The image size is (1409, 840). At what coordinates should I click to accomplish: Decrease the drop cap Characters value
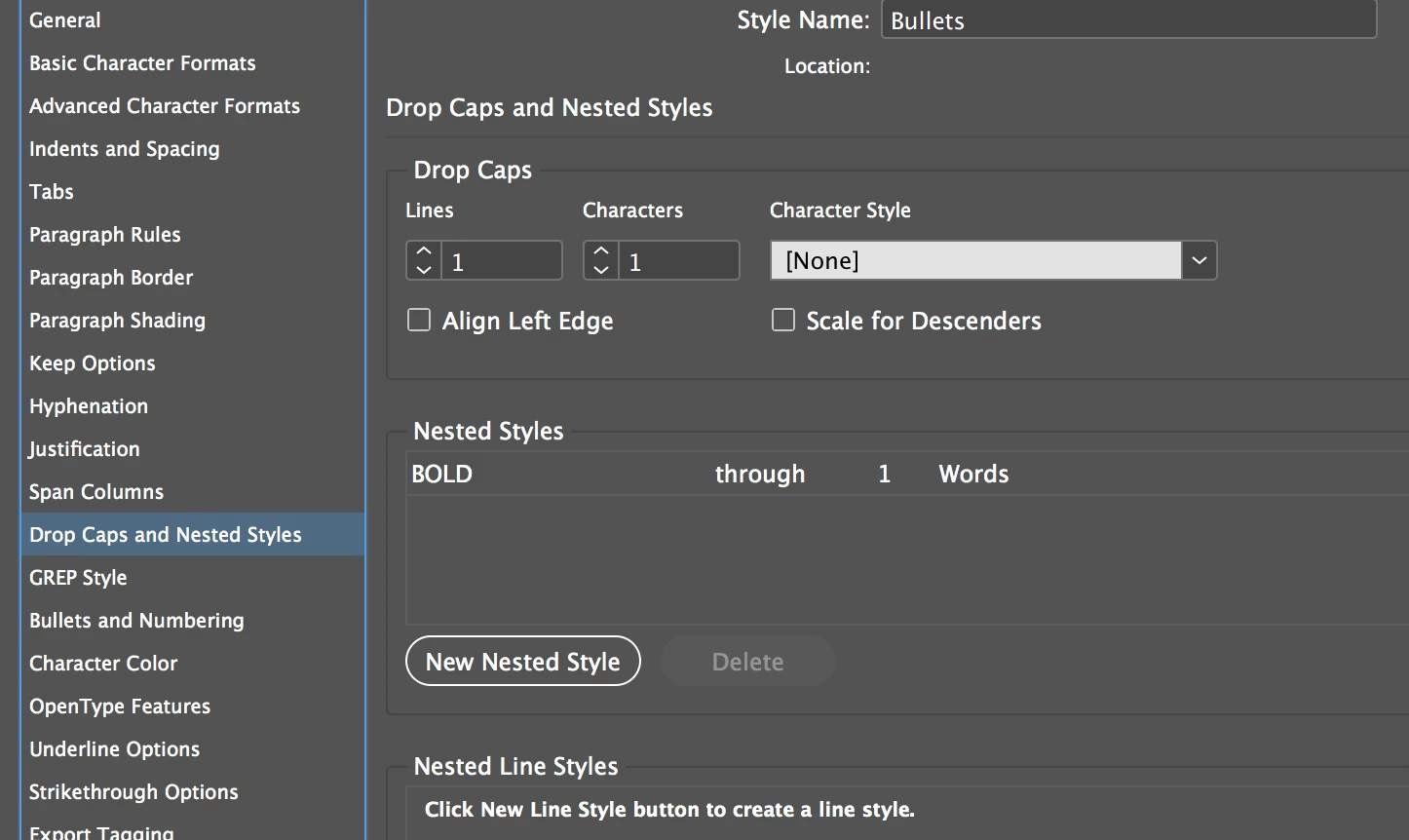click(600, 270)
